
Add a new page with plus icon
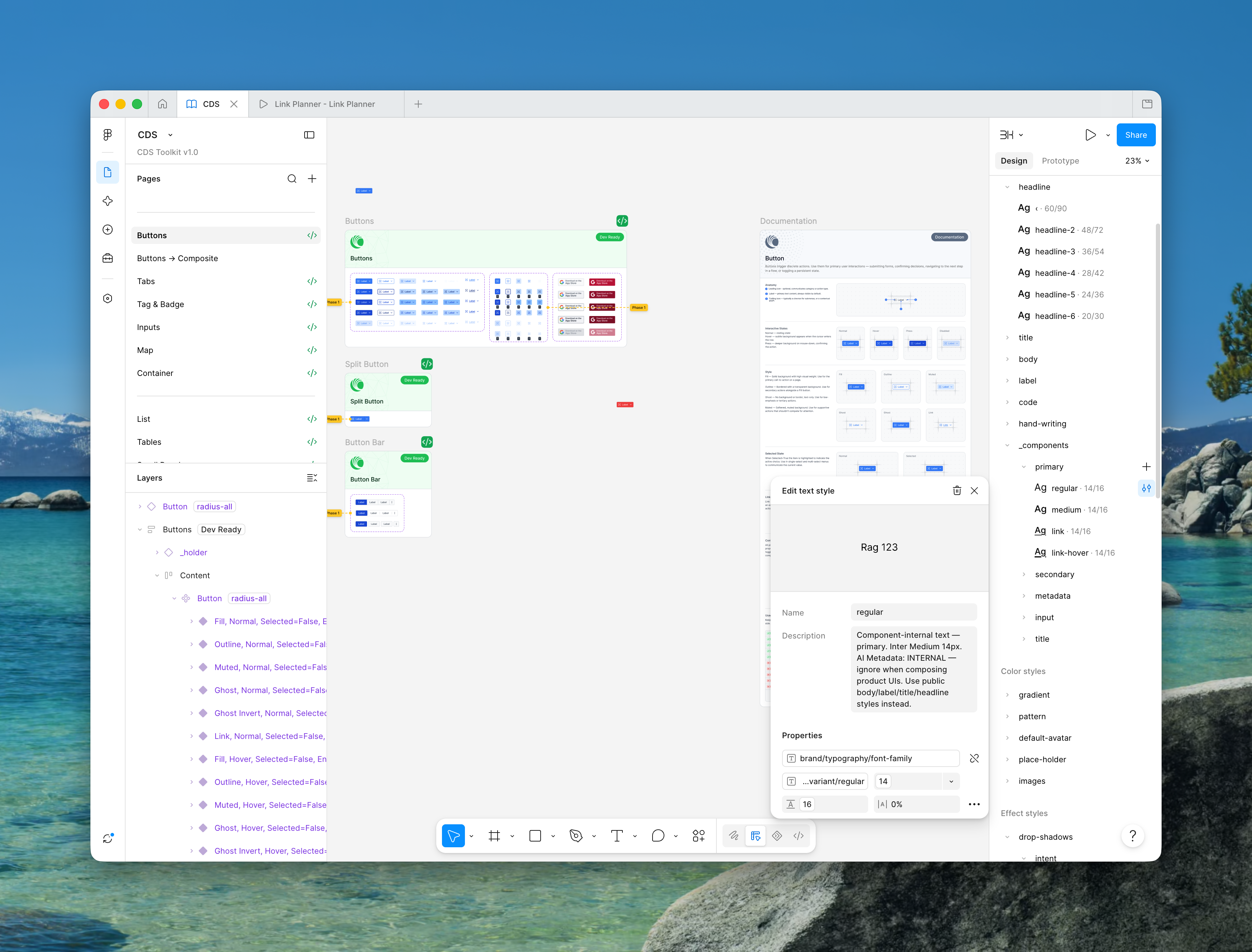312,179
